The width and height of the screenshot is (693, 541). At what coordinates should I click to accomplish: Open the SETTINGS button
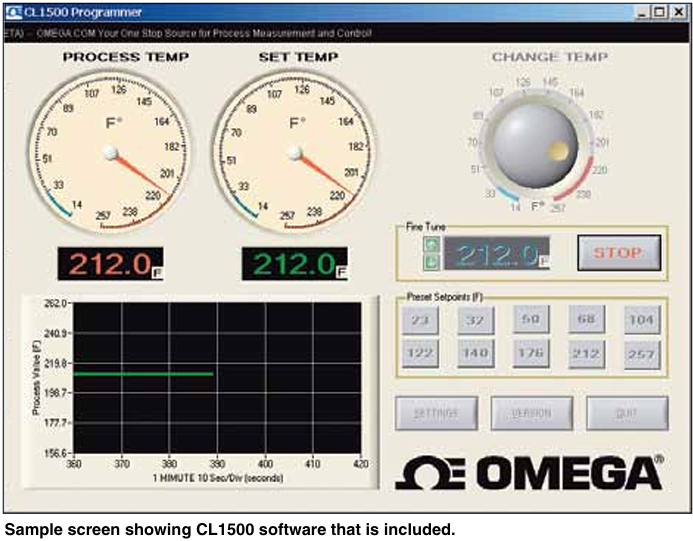(435, 413)
